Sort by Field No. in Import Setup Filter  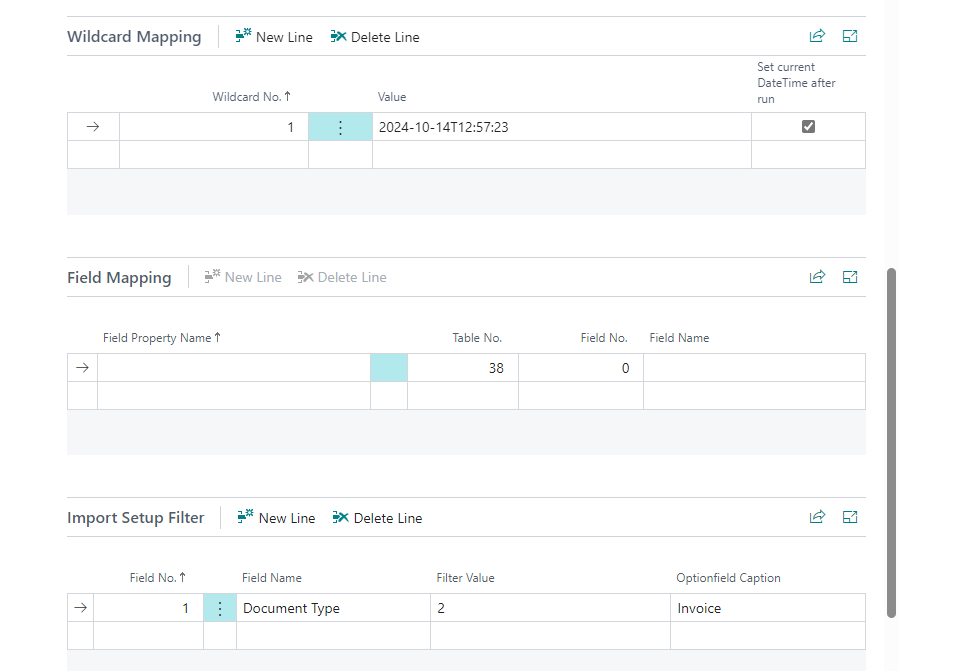pyautogui.click(x=157, y=578)
